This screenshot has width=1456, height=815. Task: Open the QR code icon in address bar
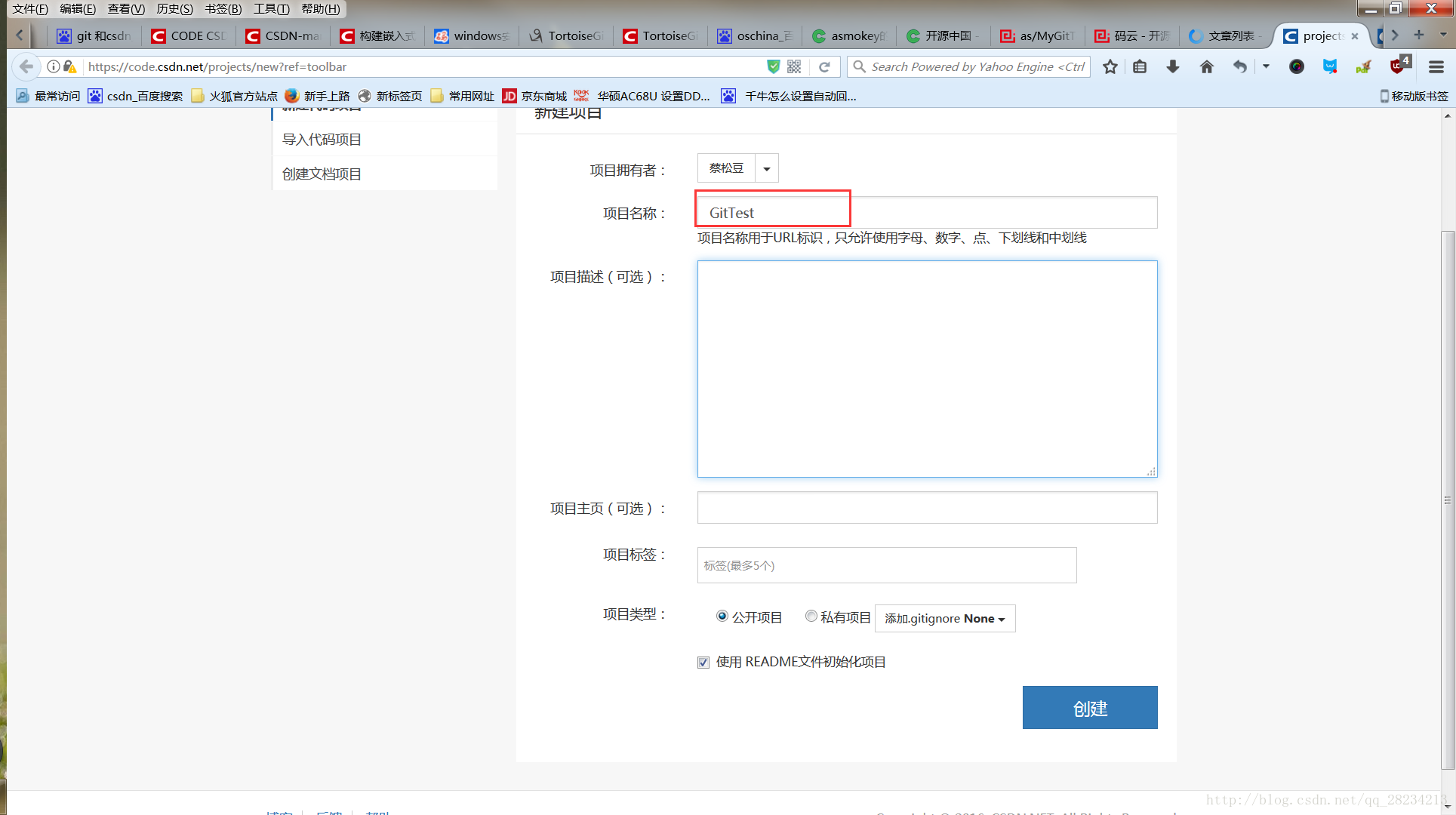tap(794, 66)
